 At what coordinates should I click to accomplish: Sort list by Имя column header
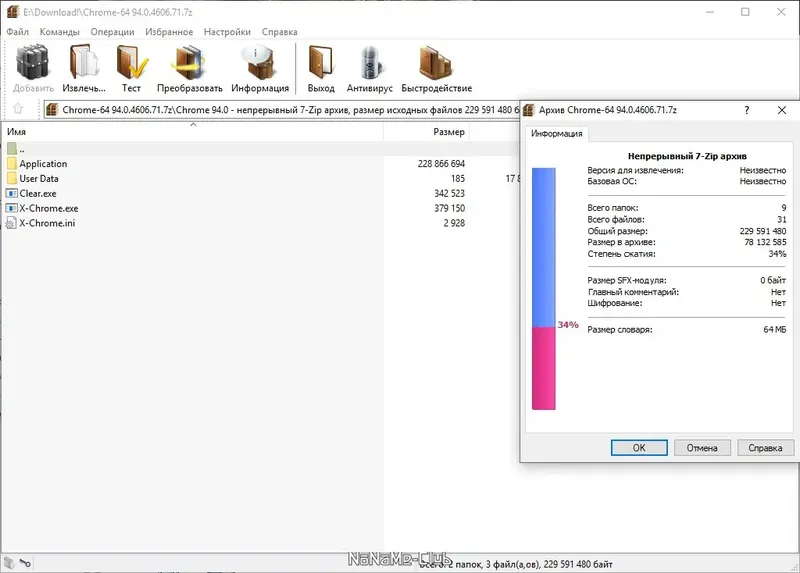point(193,132)
